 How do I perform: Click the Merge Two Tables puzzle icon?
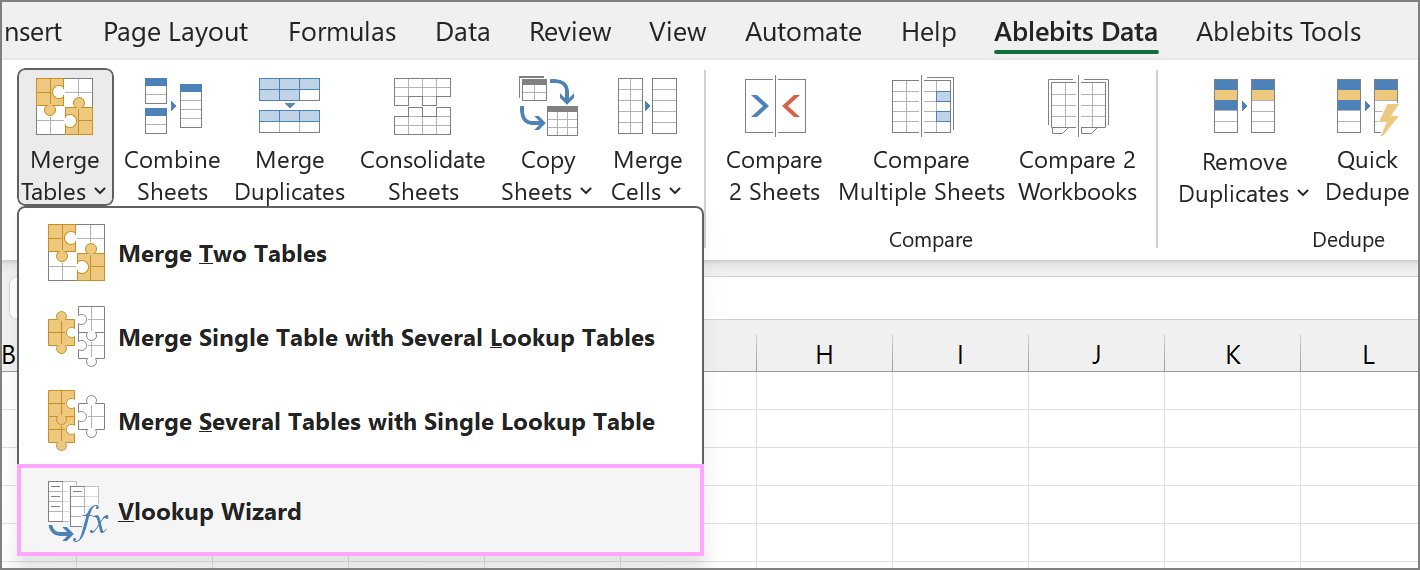pos(76,253)
